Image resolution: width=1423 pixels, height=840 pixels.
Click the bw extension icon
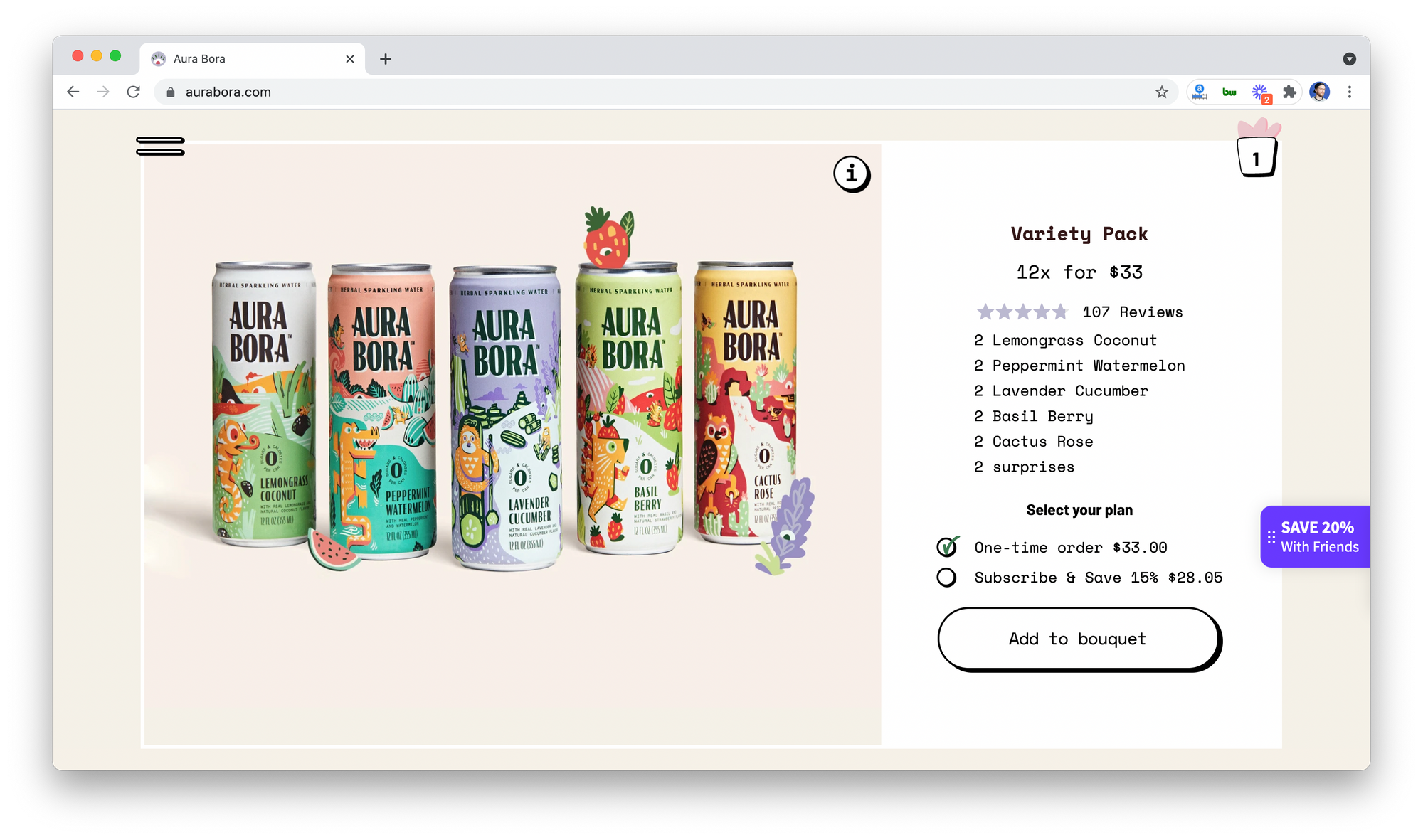click(1229, 92)
